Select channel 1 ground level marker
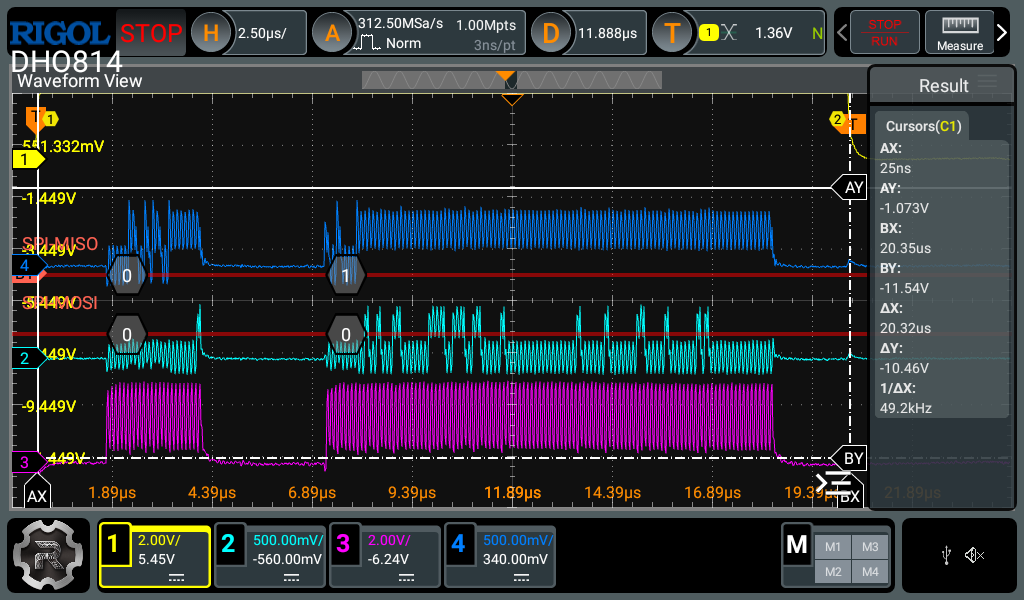The image size is (1024, 600). (28, 159)
